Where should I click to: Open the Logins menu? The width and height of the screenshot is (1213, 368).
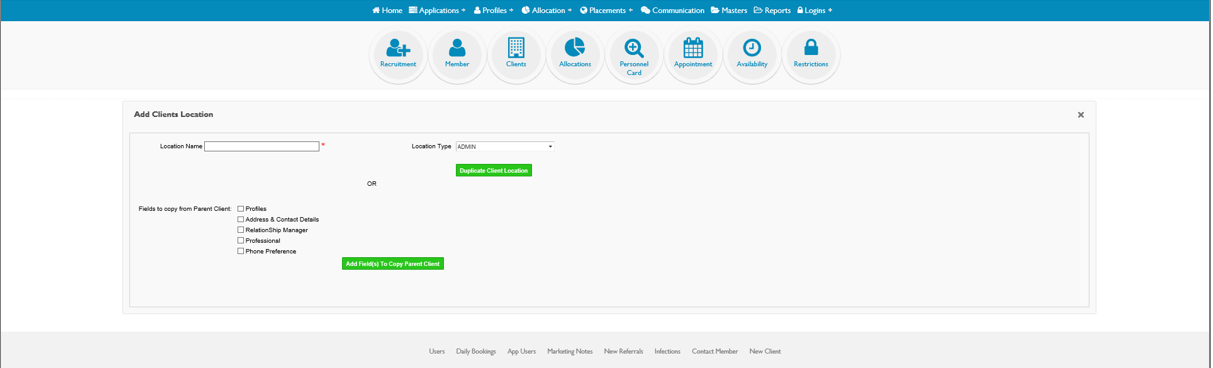815,10
